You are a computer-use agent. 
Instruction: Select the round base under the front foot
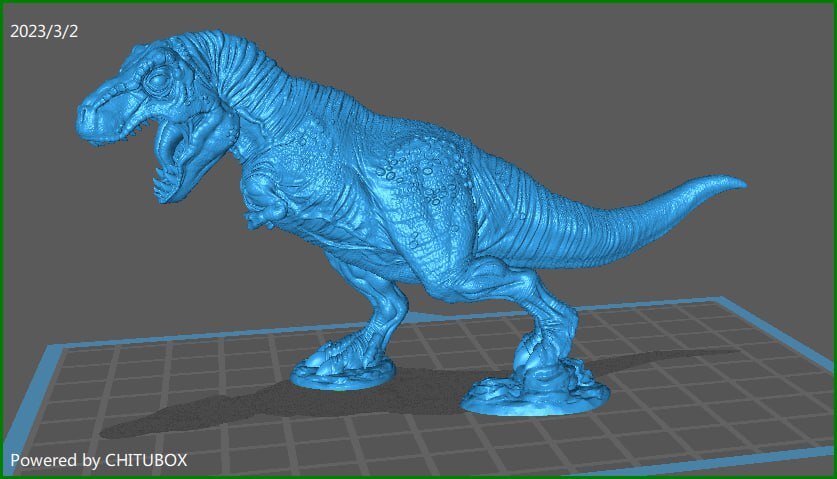click(344, 374)
